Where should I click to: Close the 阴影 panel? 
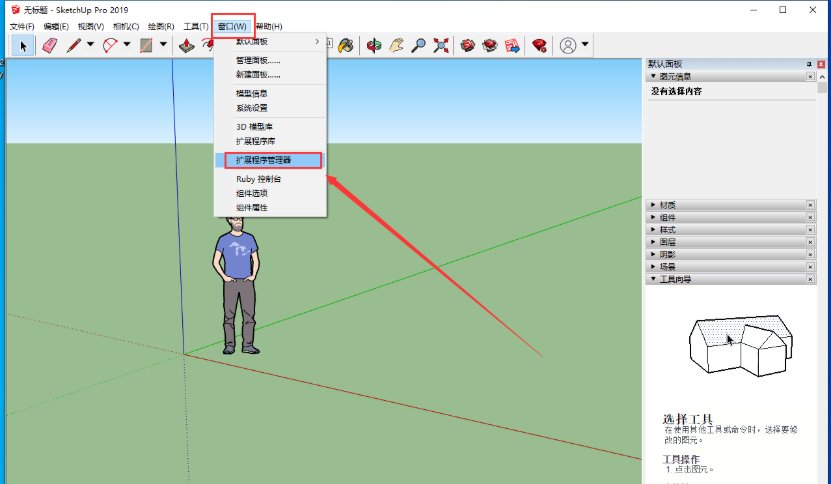click(810, 254)
